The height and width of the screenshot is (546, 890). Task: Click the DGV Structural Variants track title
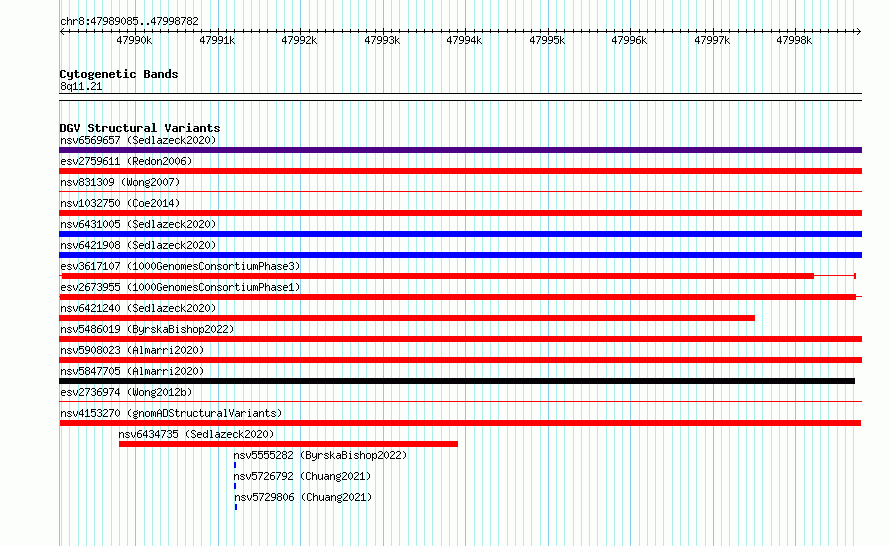coord(140,128)
